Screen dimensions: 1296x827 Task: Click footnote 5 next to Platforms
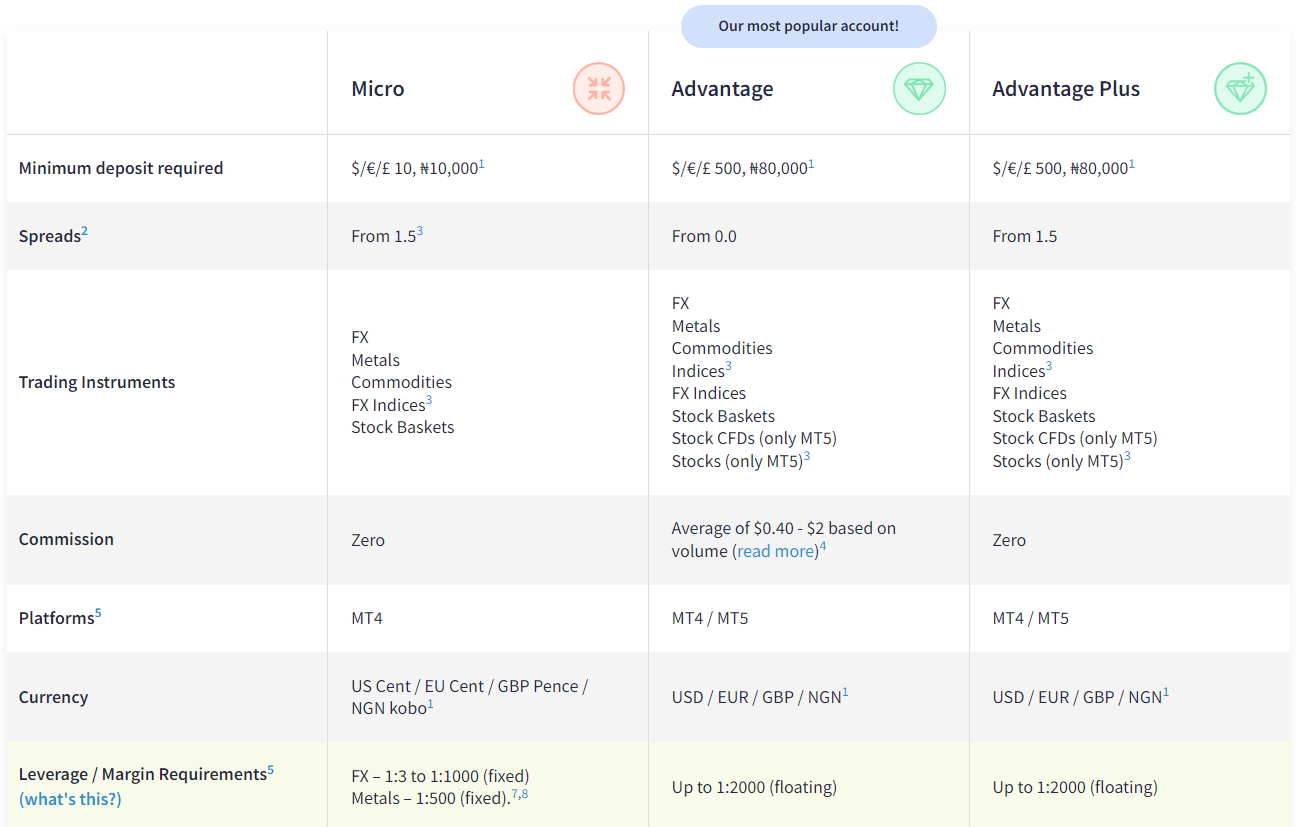pyautogui.click(x=98, y=613)
